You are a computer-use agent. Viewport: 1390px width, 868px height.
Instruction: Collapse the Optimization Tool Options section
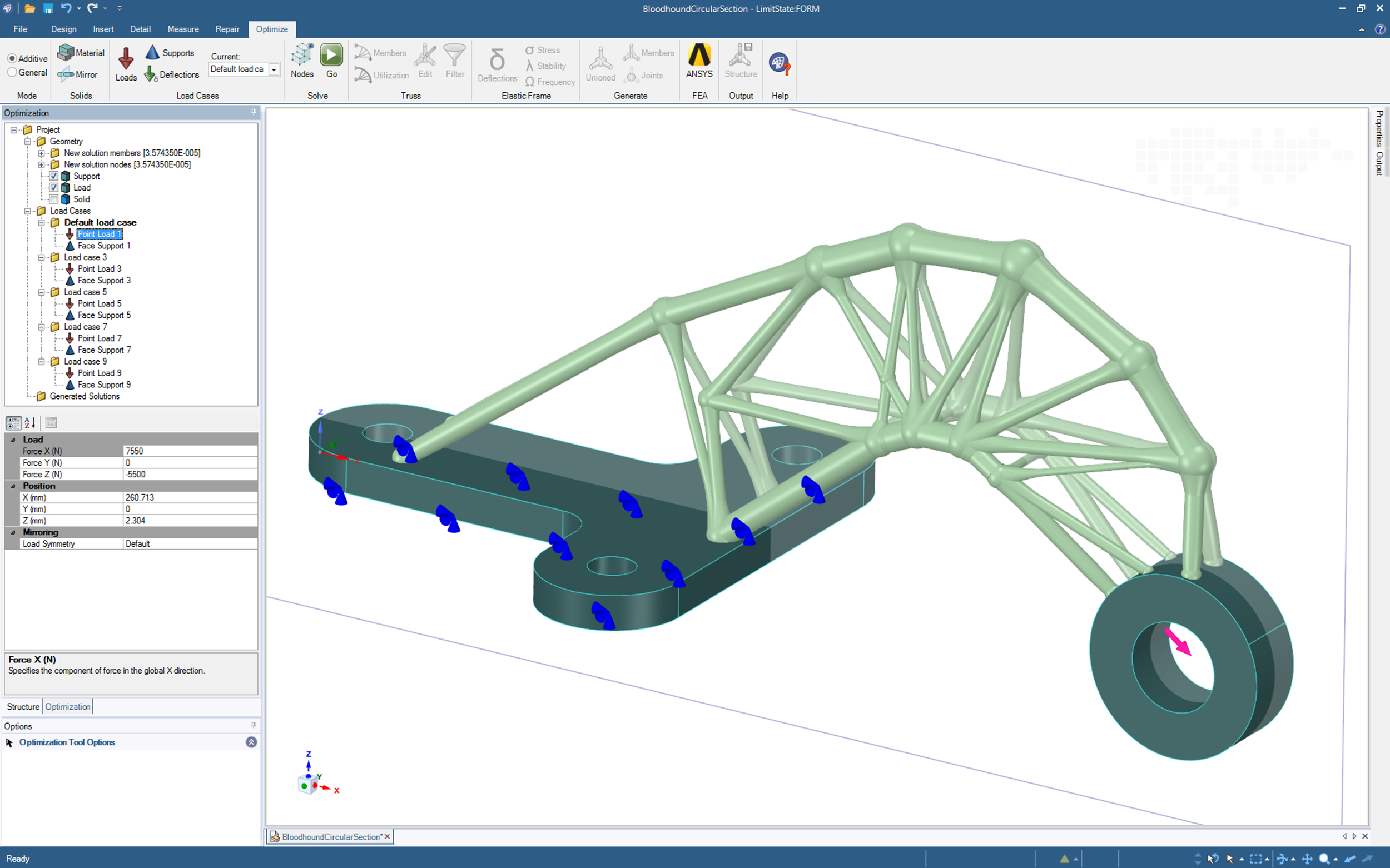251,742
